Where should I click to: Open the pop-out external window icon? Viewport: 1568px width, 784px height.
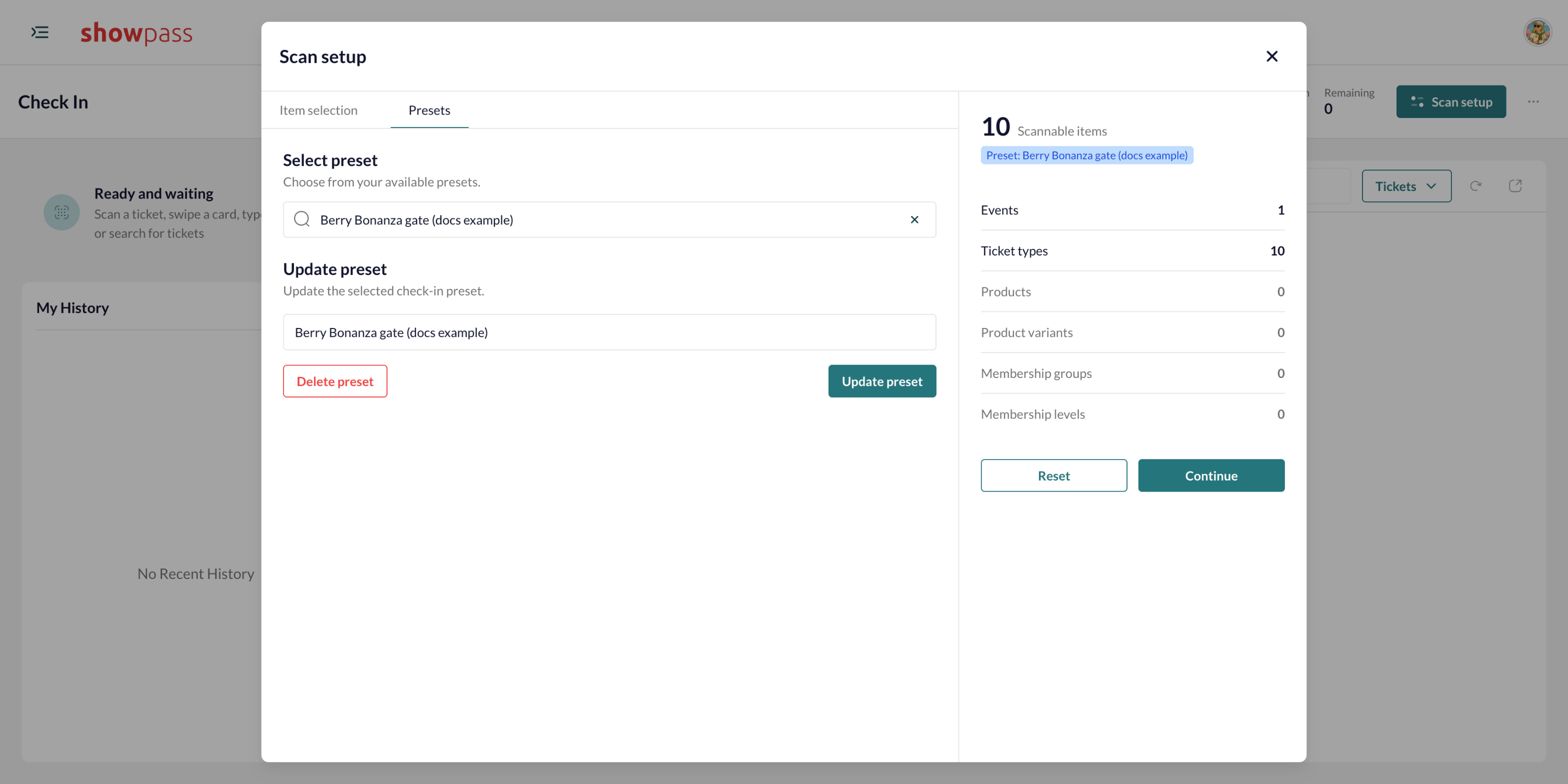click(1515, 186)
